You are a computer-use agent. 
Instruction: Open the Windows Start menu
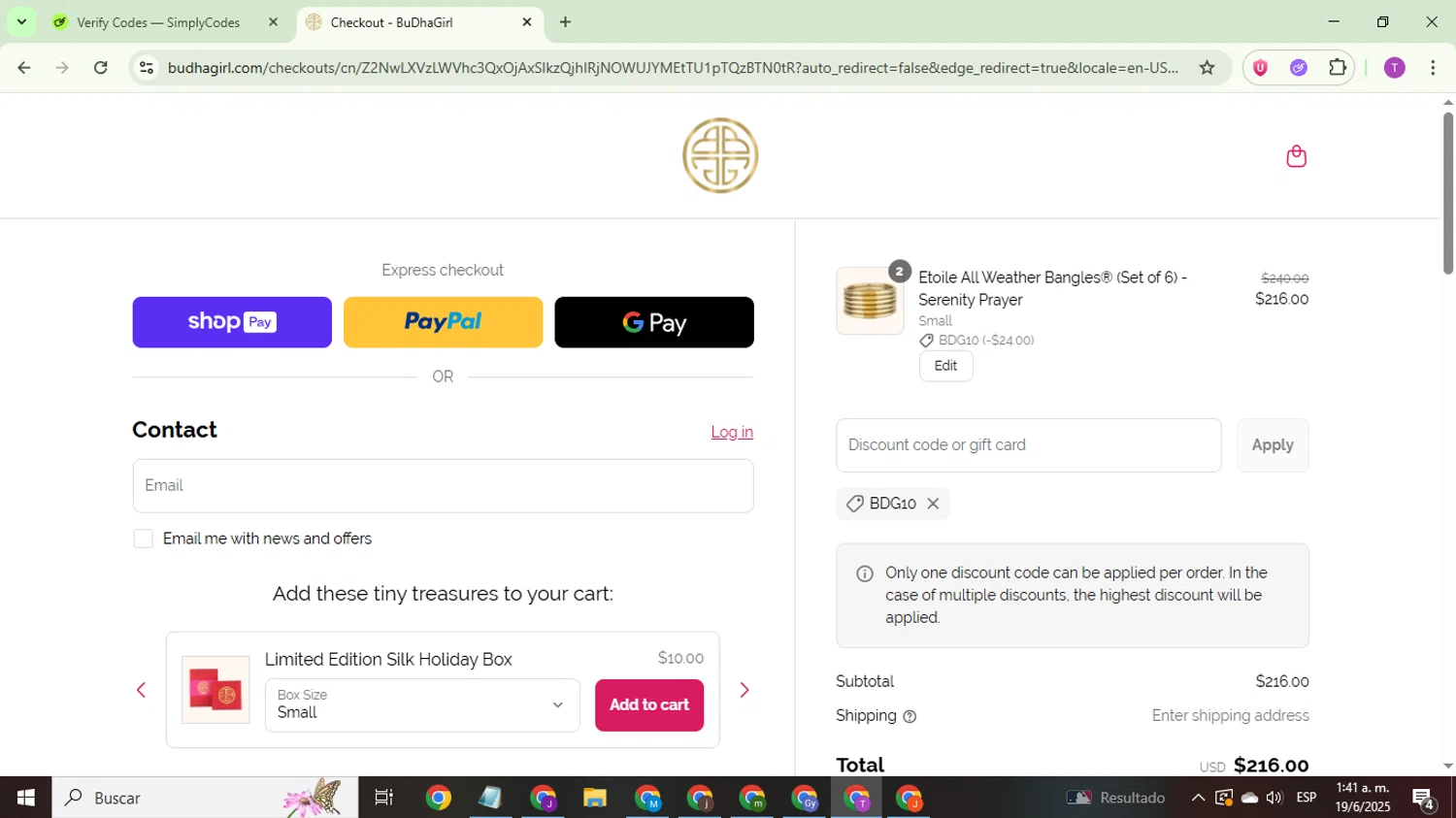point(26,798)
